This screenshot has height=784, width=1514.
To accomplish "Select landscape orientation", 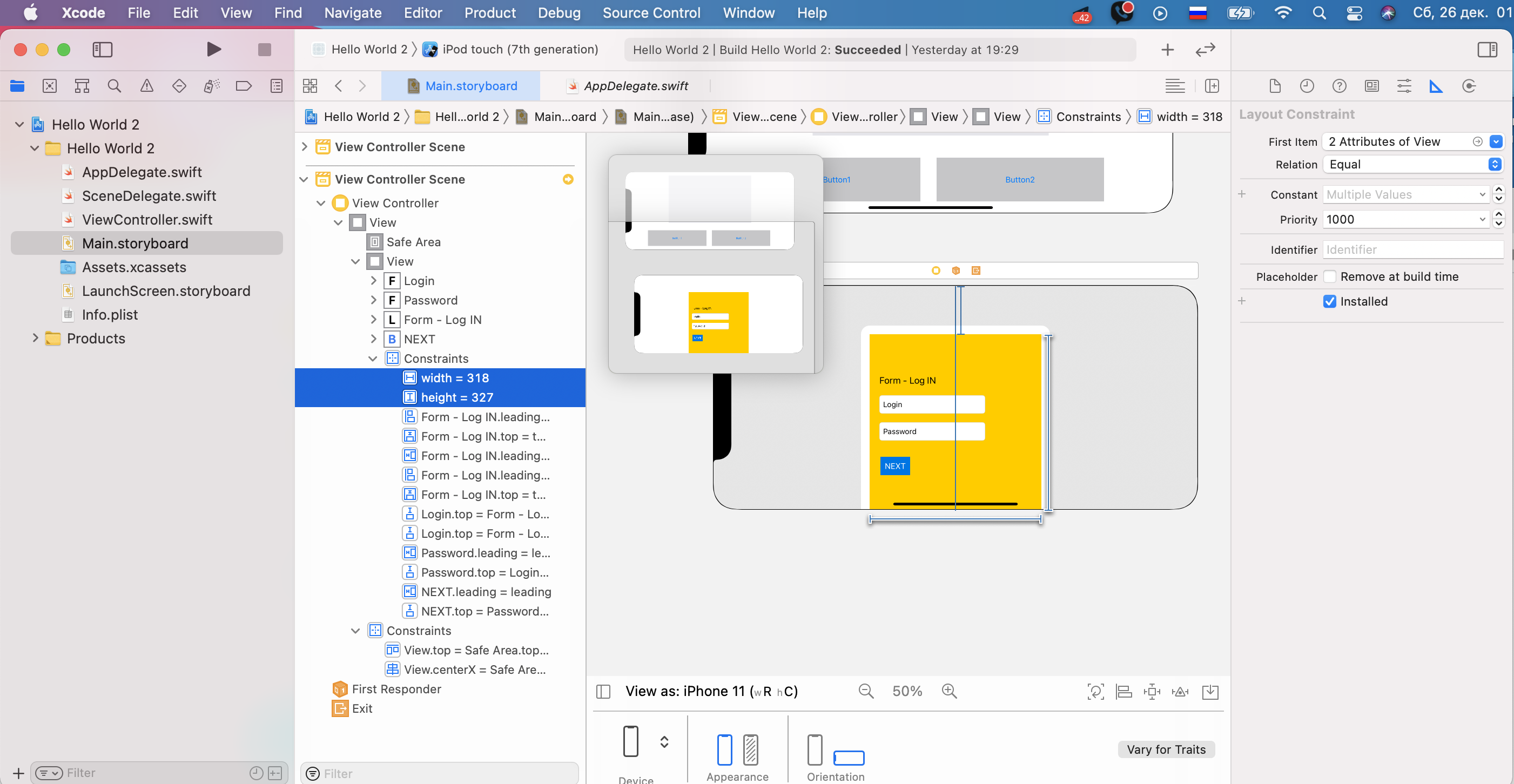I will point(849,758).
